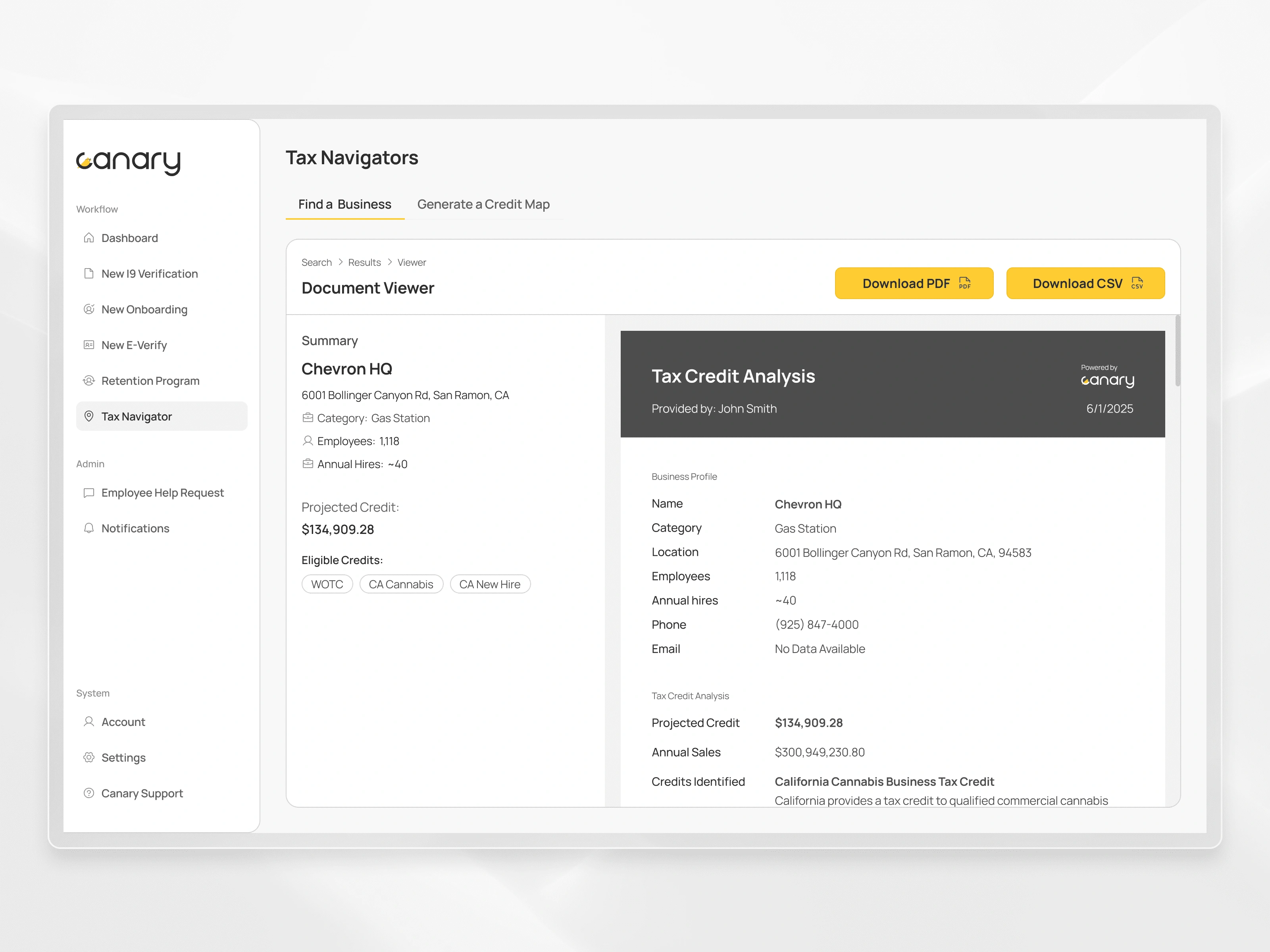Select the Find a Business tab
The height and width of the screenshot is (952, 1270).
(x=344, y=204)
